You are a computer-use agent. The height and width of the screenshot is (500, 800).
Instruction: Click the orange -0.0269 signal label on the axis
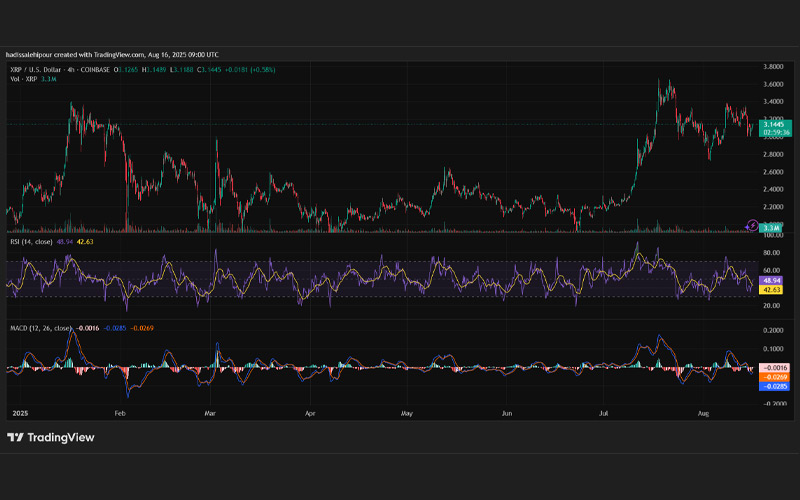pyautogui.click(x=774, y=377)
